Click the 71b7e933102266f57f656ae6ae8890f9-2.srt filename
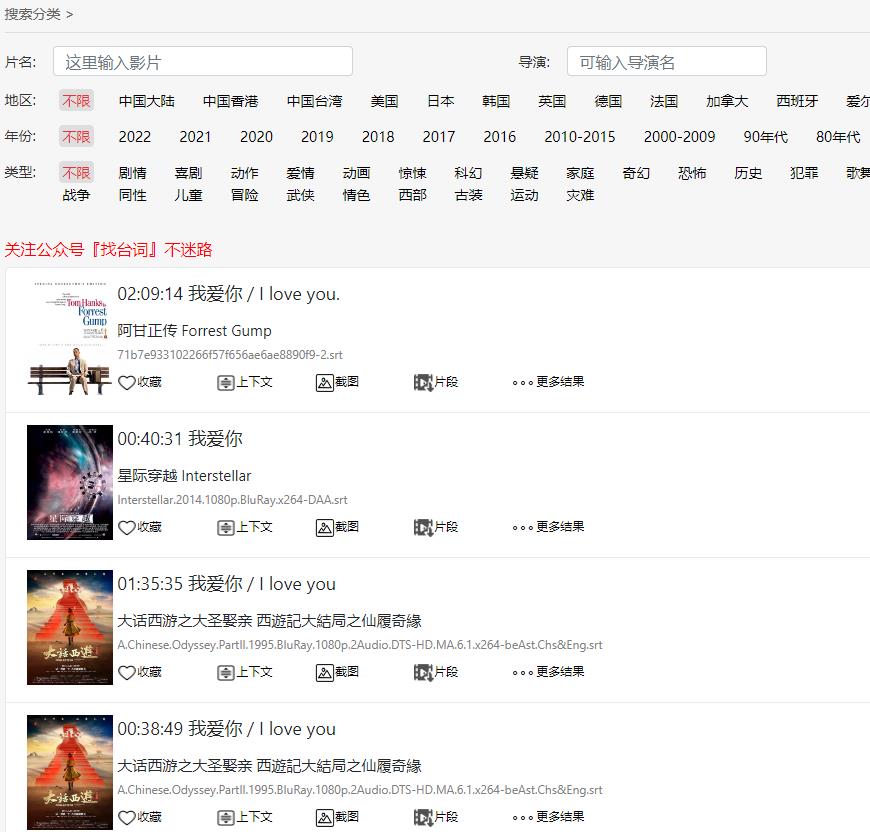This screenshot has width=870, height=832. tap(230, 355)
